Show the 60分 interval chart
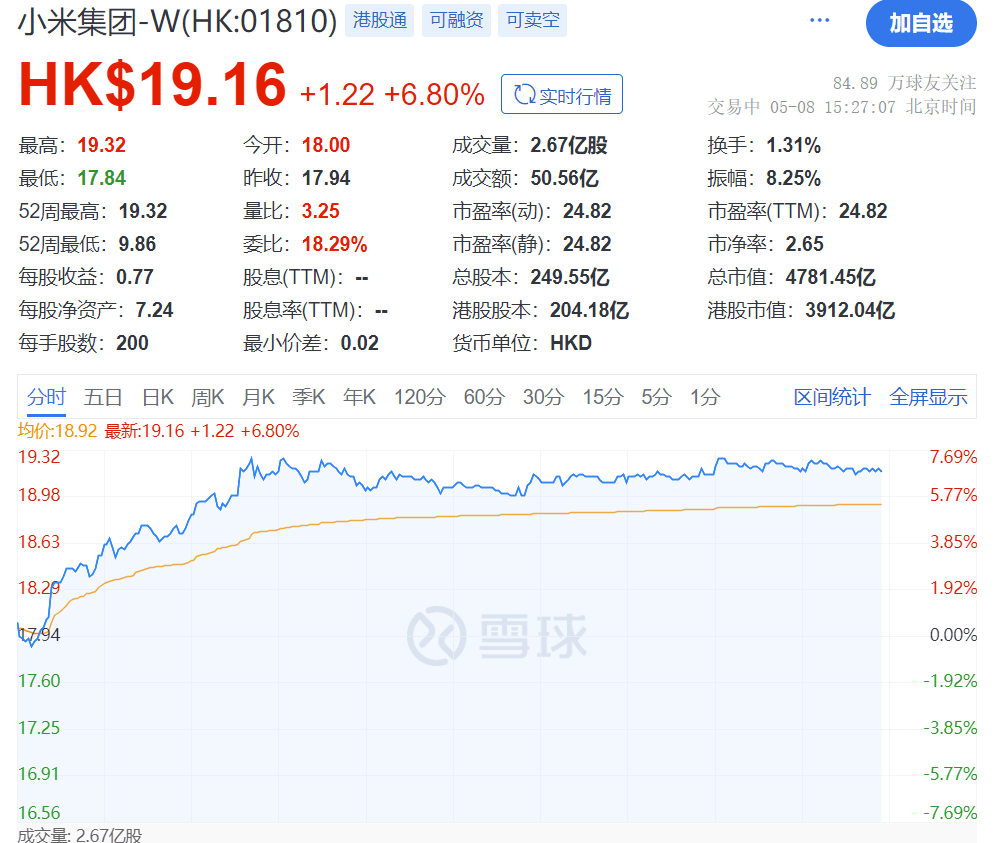The height and width of the screenshot is (843, 997). 484,397
